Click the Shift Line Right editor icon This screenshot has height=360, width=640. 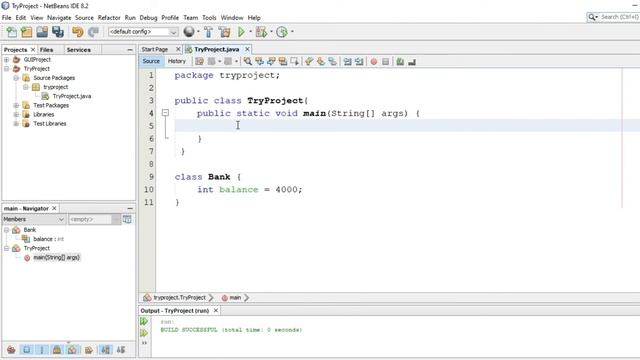point(359,62)
